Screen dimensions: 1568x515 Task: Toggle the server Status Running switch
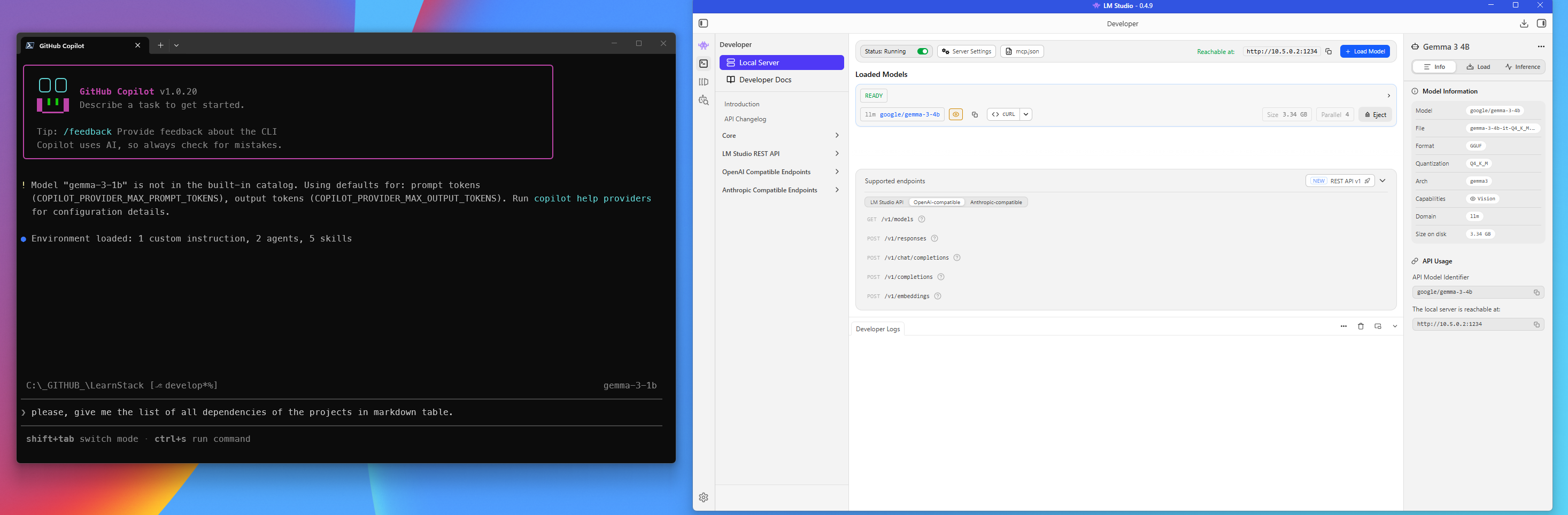[922, 51]
